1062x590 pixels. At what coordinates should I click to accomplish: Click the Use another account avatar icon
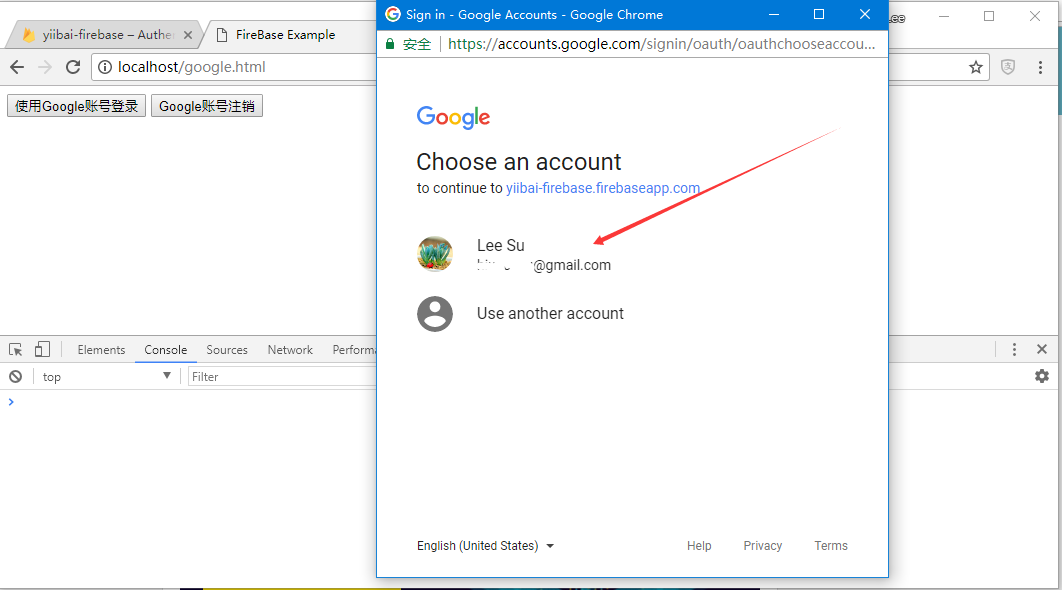[x=435, y=314]
